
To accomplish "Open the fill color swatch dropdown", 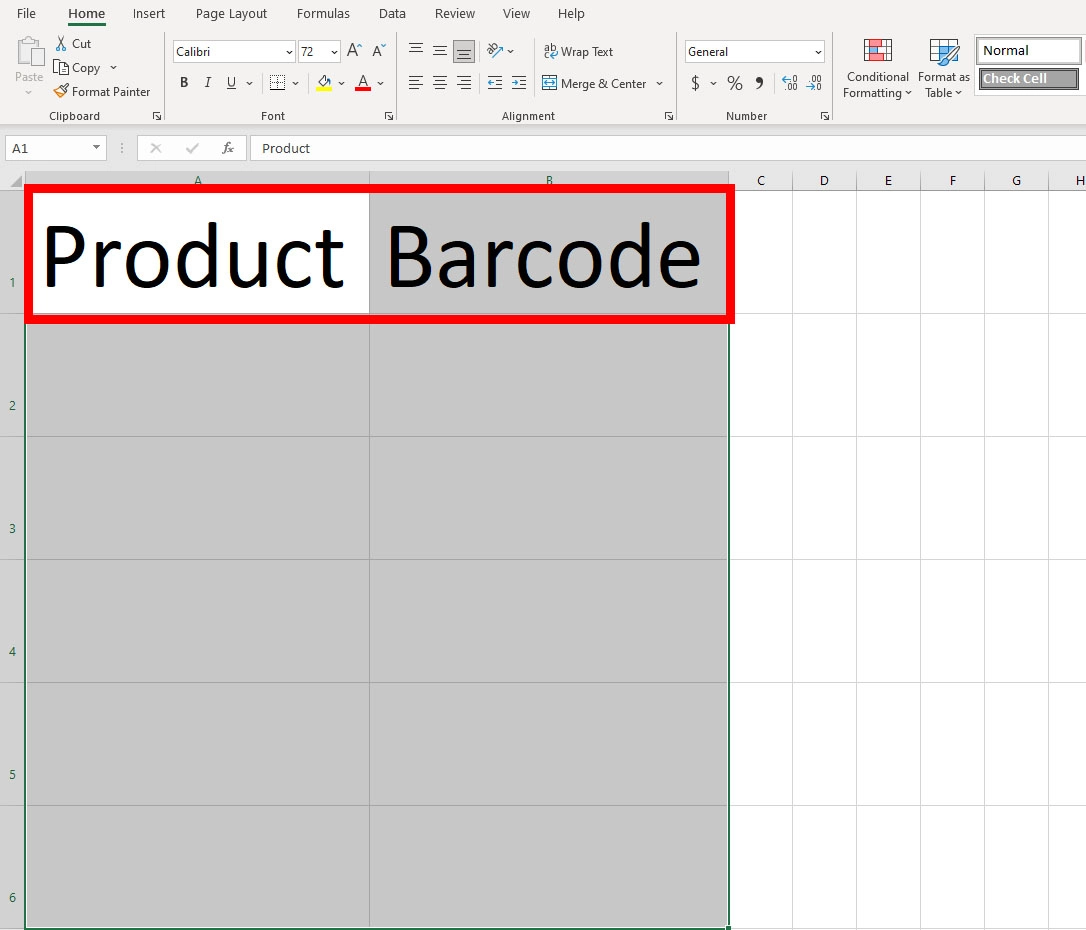I will [x=341, y=83].
